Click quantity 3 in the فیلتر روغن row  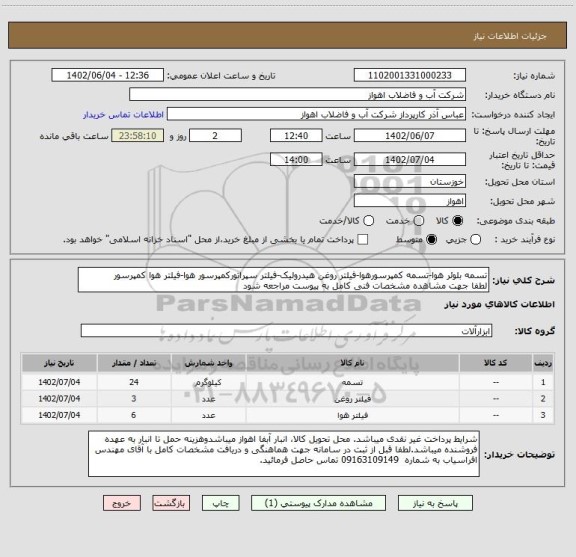tap(134, 399)
